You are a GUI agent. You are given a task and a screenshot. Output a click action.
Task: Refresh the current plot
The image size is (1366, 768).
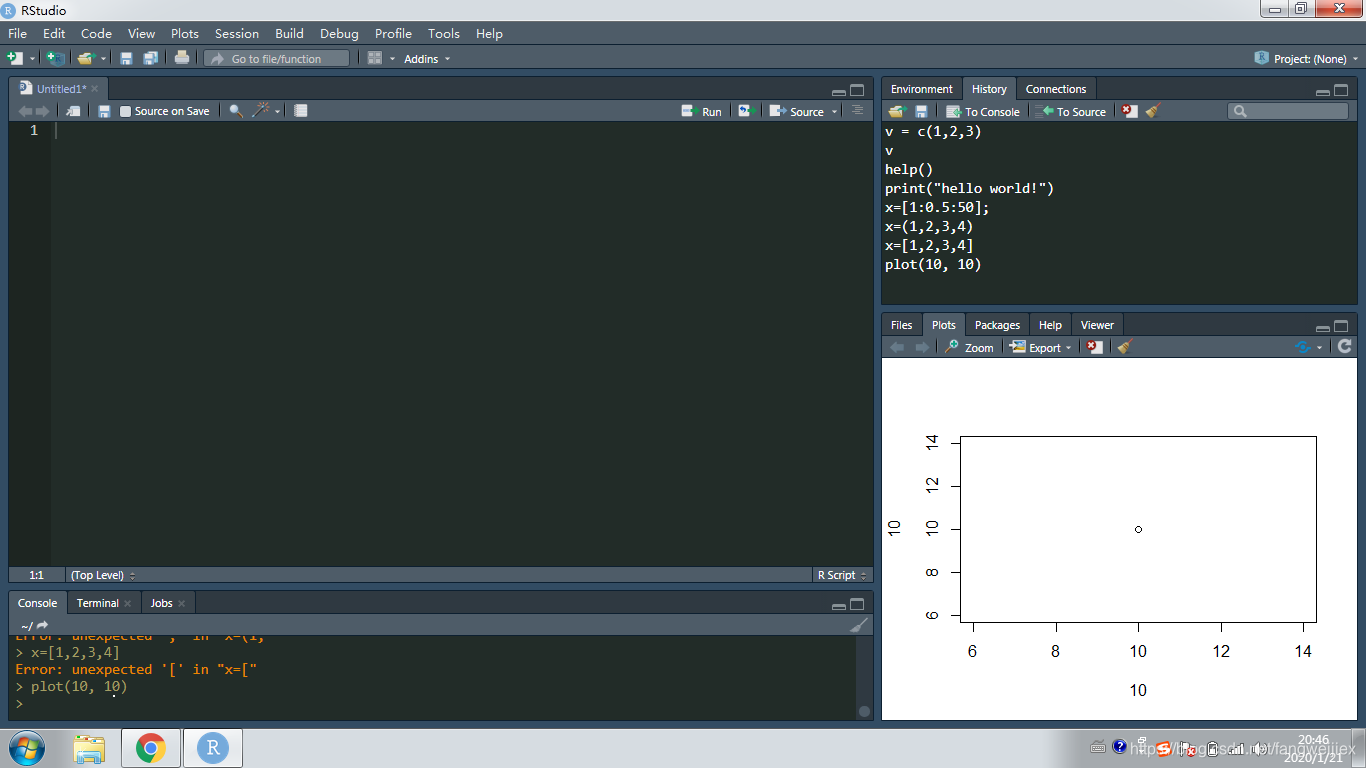tap(1345, 346)
